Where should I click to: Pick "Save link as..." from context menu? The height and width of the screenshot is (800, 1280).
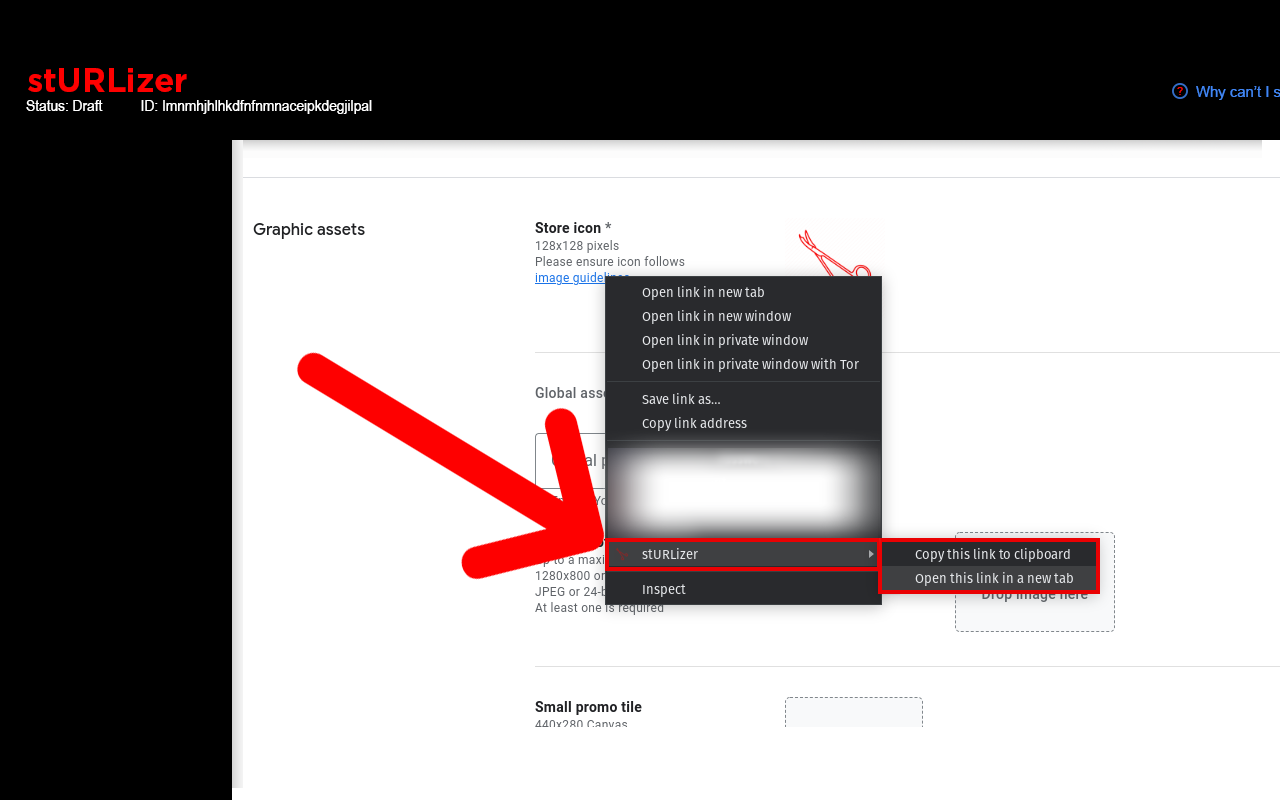tap(744, 399)
